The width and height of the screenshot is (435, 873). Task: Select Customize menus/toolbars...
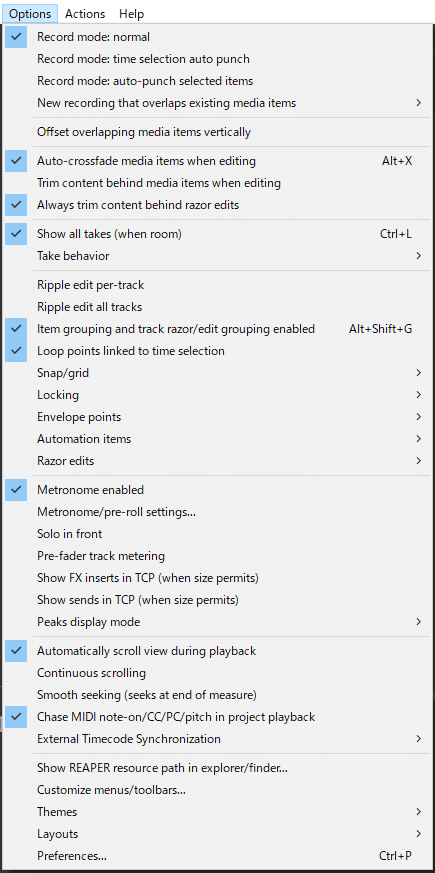pos(217,789)
